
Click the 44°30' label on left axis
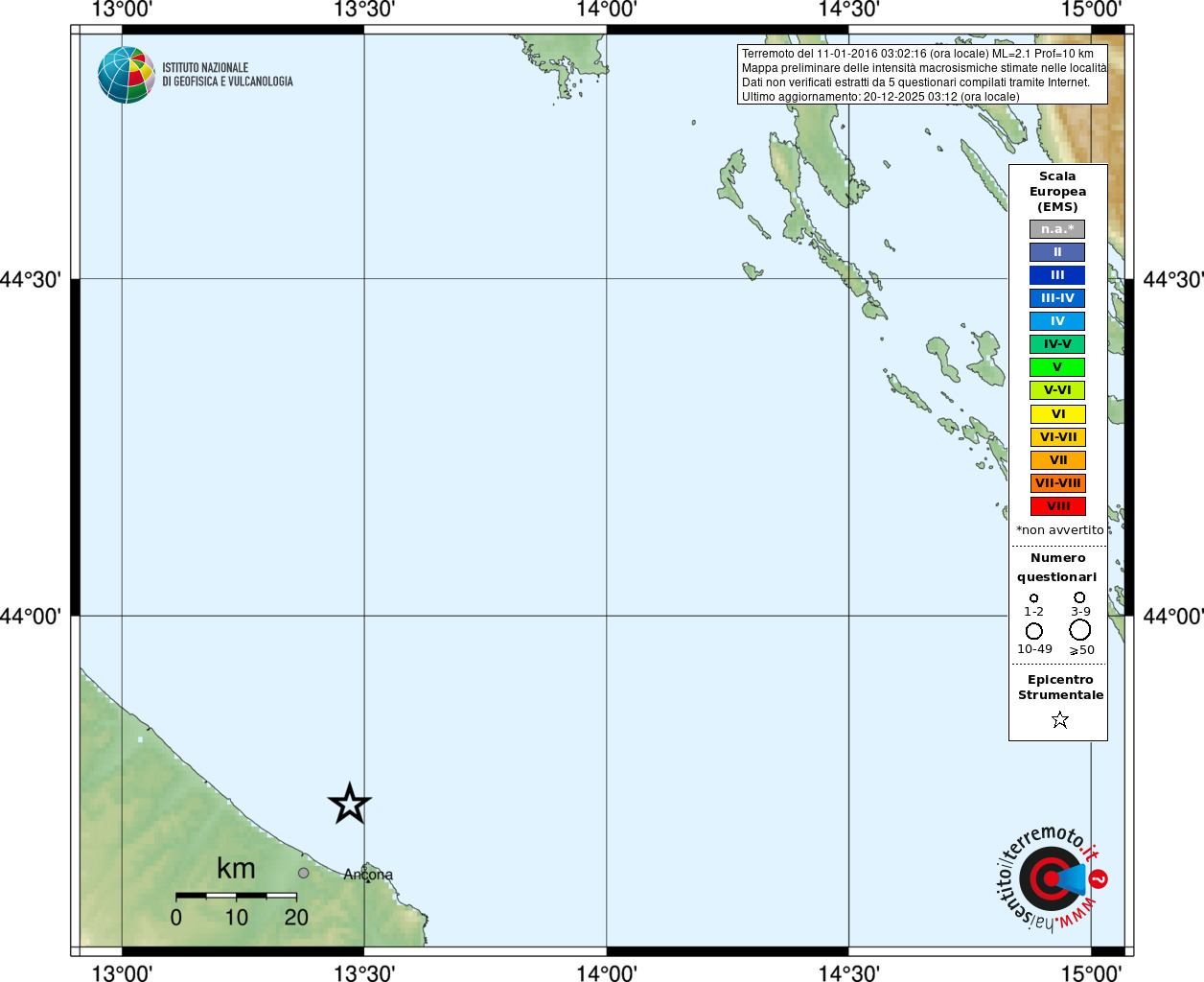(x=31, y=279)
